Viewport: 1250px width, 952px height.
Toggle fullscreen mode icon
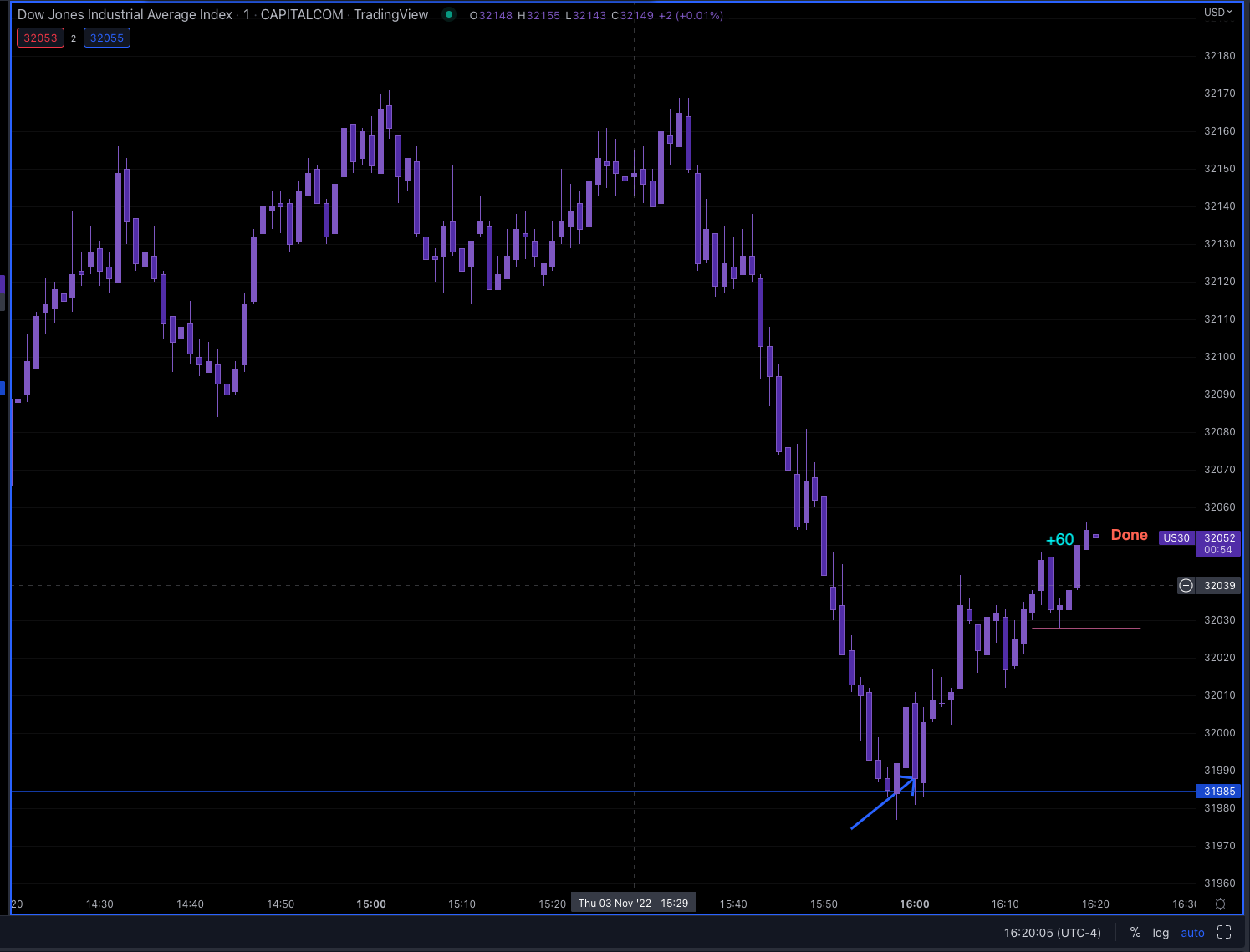[1224, 933]
